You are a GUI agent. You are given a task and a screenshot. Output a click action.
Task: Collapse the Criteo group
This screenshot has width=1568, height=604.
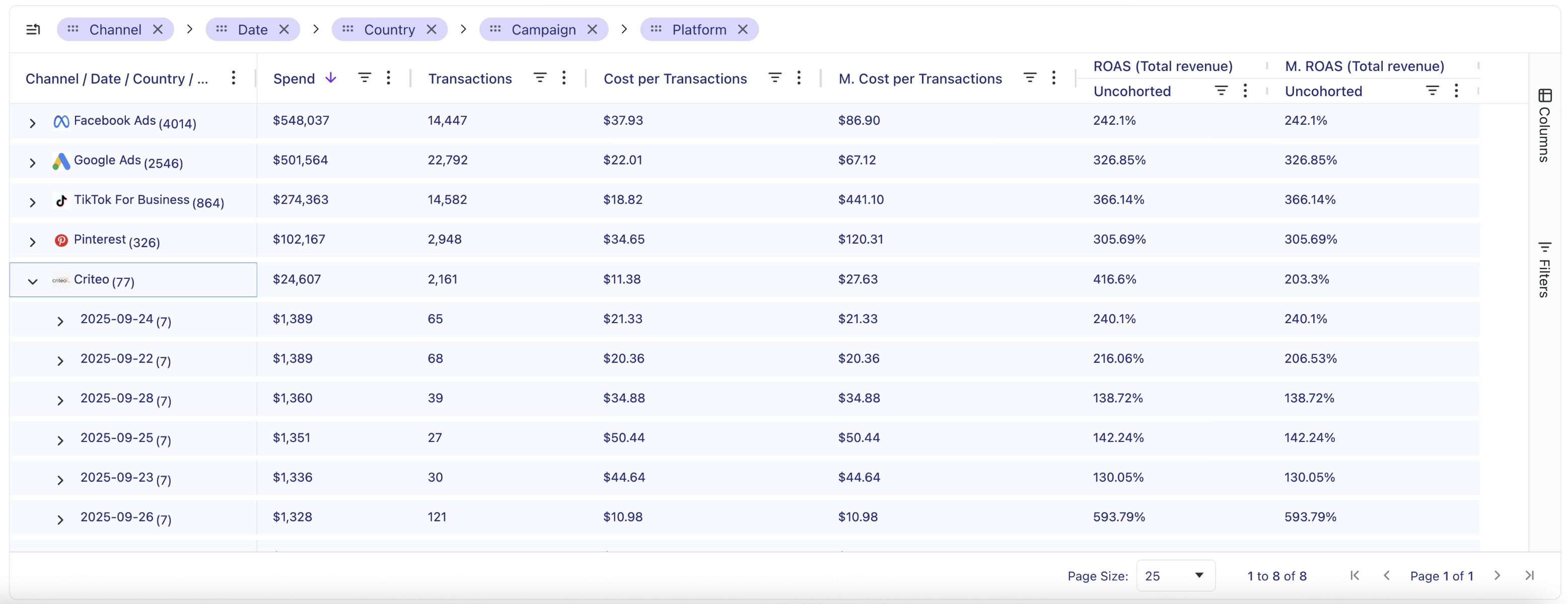32,282
